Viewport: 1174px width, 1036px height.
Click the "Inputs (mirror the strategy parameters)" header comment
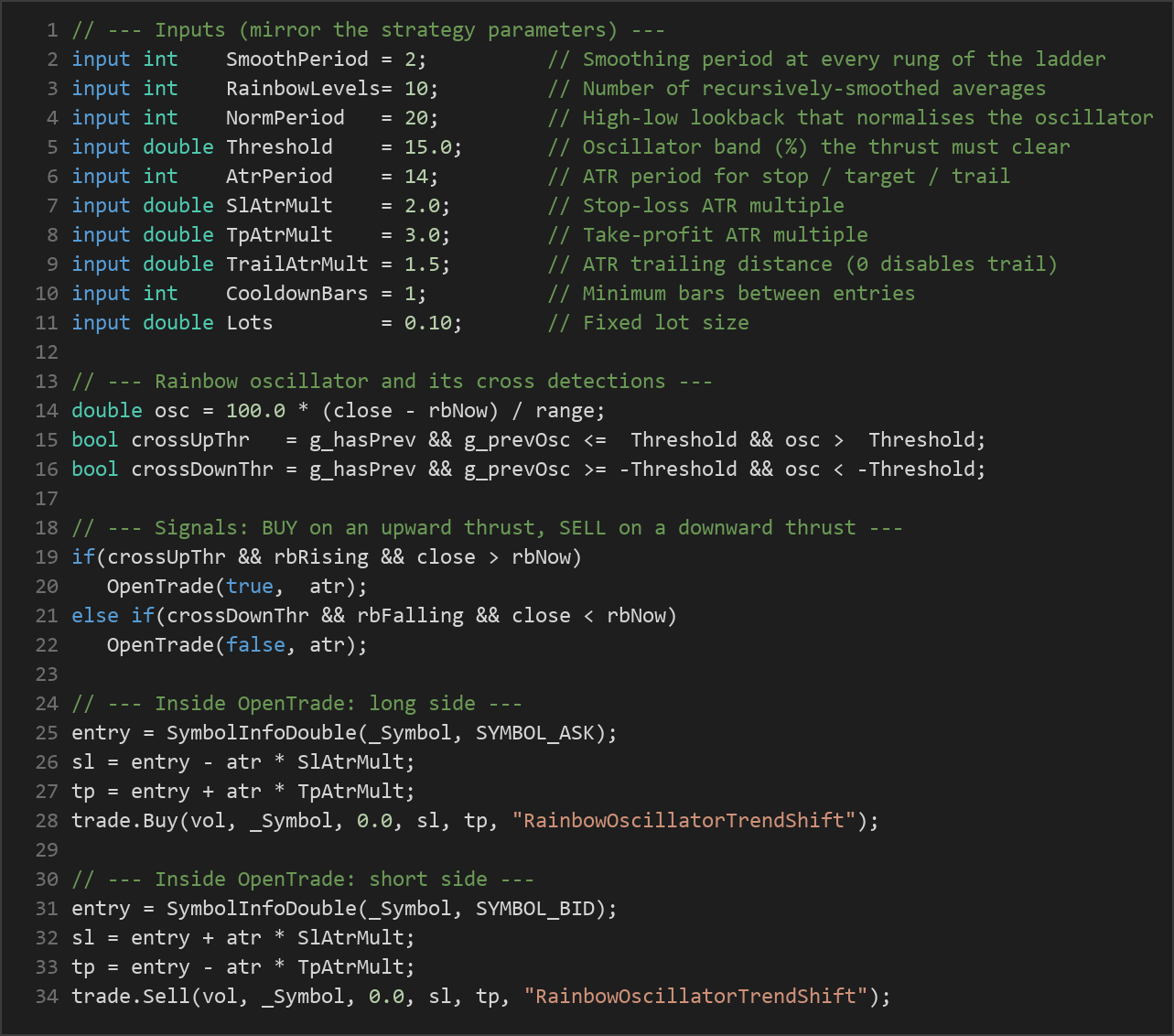[x=386, y=30]
